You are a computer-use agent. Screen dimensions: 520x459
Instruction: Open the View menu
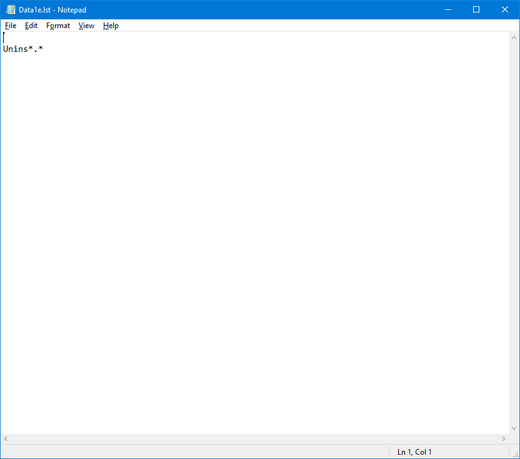coord(86,26)
